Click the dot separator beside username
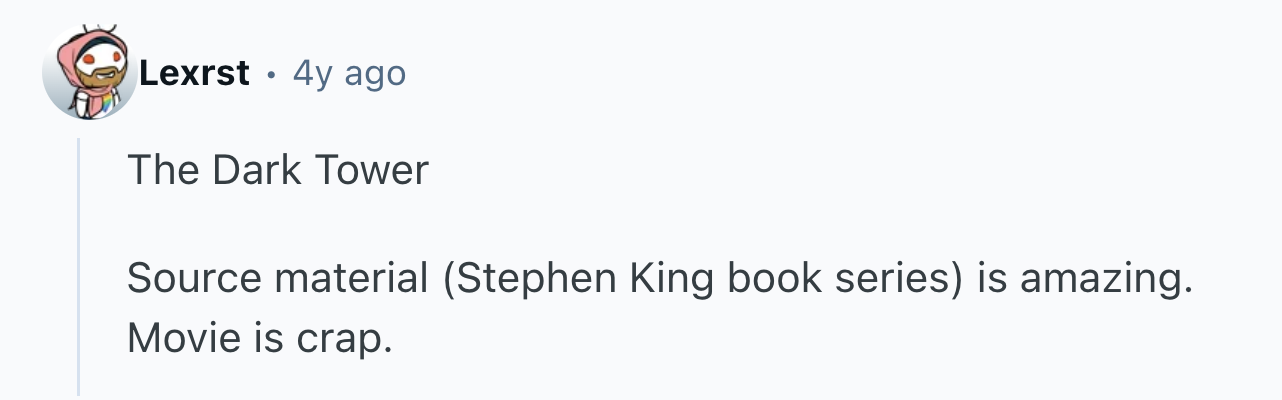Screen dimensions: 1282x400 pyautogui.click(x=270, y=73)
